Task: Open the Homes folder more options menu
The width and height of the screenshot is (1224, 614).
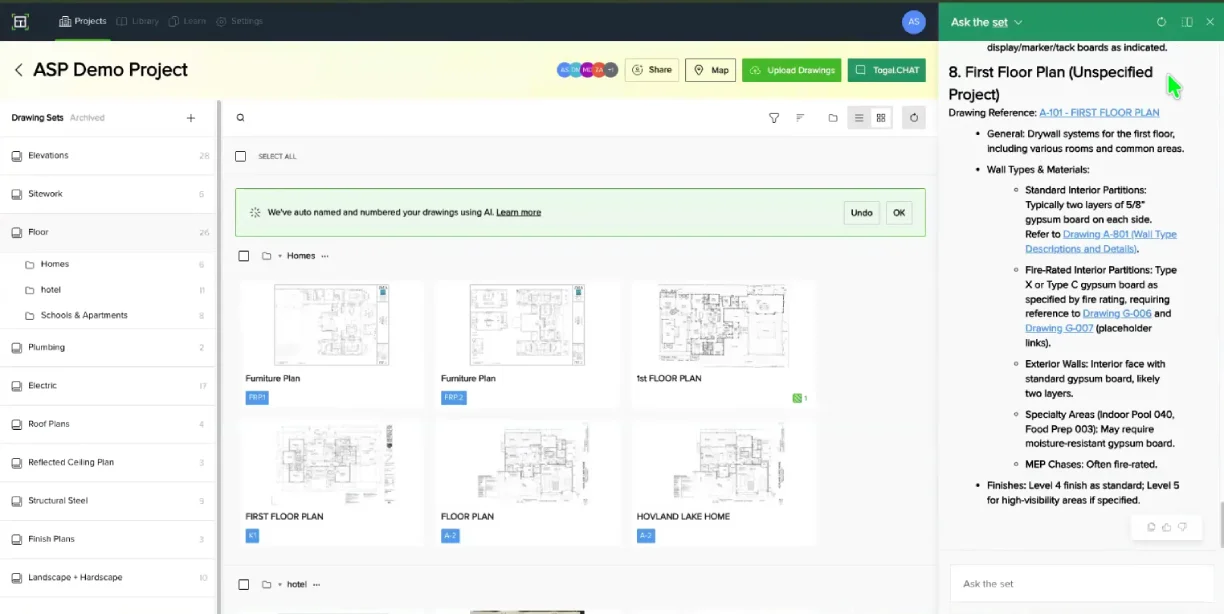Action: click(x=325, y=256)
